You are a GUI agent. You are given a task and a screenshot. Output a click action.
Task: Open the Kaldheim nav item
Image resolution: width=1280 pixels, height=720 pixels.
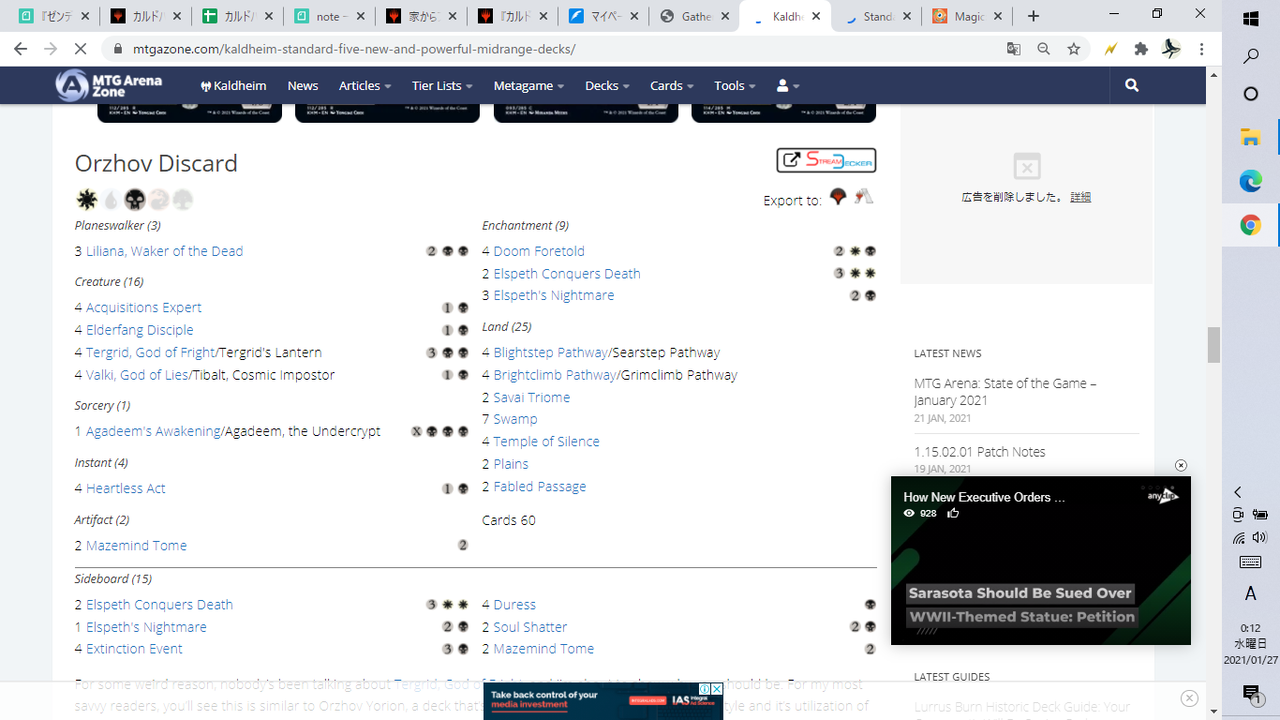click(x=234, y=86)
